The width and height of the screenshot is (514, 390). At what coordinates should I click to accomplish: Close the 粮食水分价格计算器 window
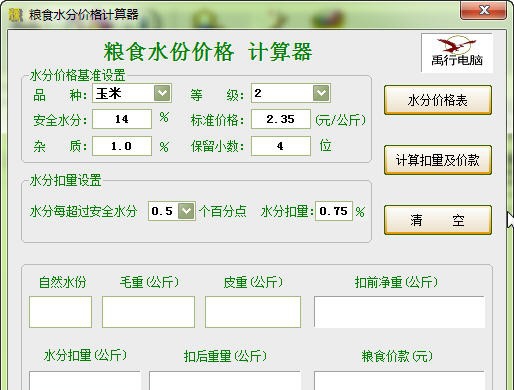coord(484,10)
